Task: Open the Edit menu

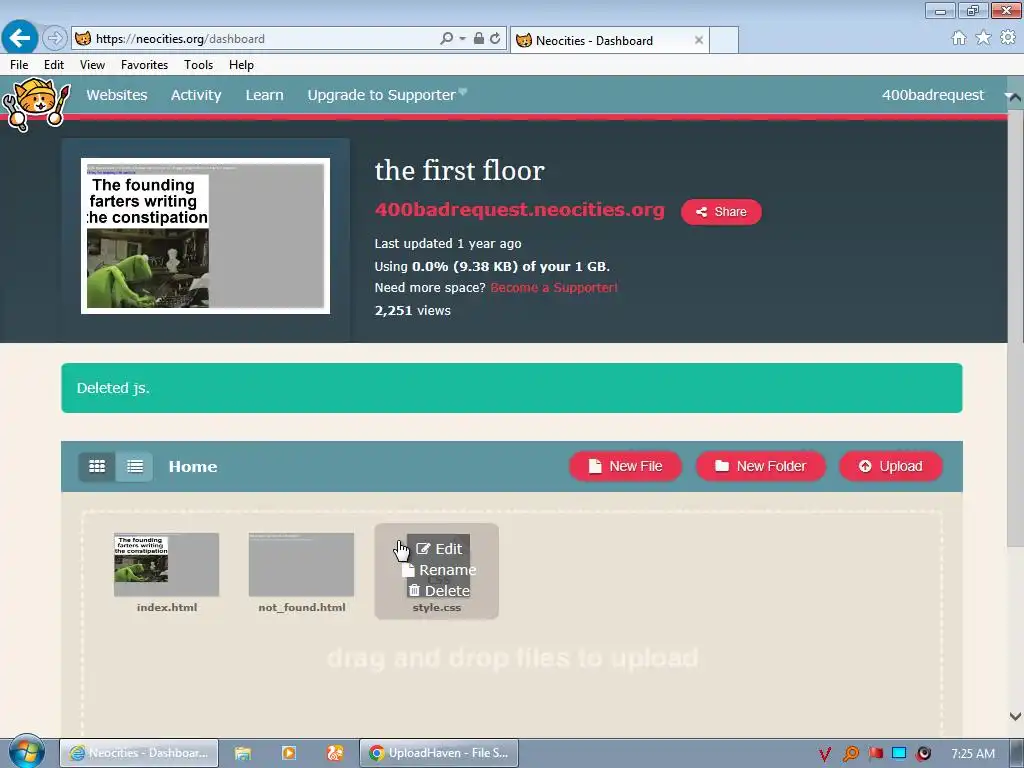Action: [x=54, y=65]
